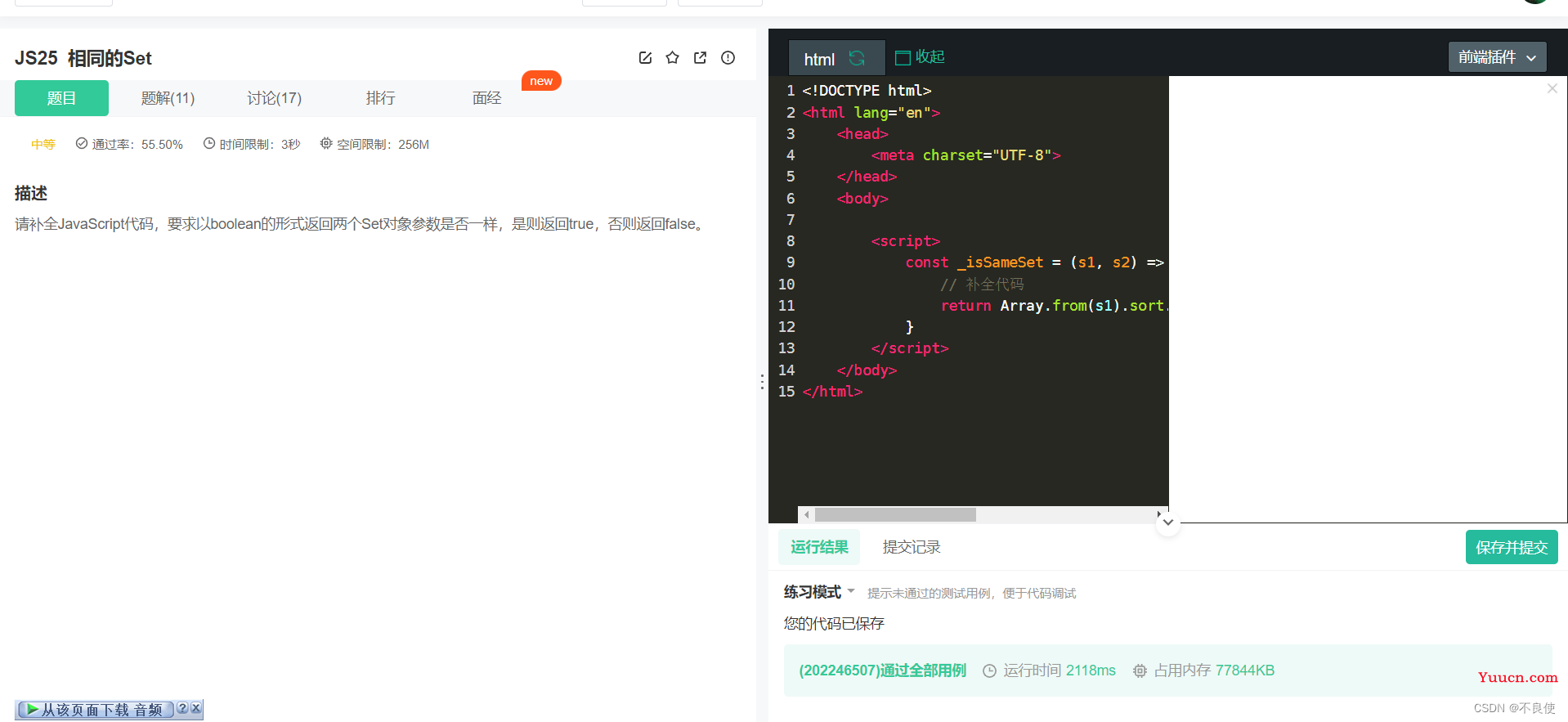The height and width of the screenshot is (722, 1568).
Task: Click the 通过率 check circle icon
Action: [x=81, y=143]
